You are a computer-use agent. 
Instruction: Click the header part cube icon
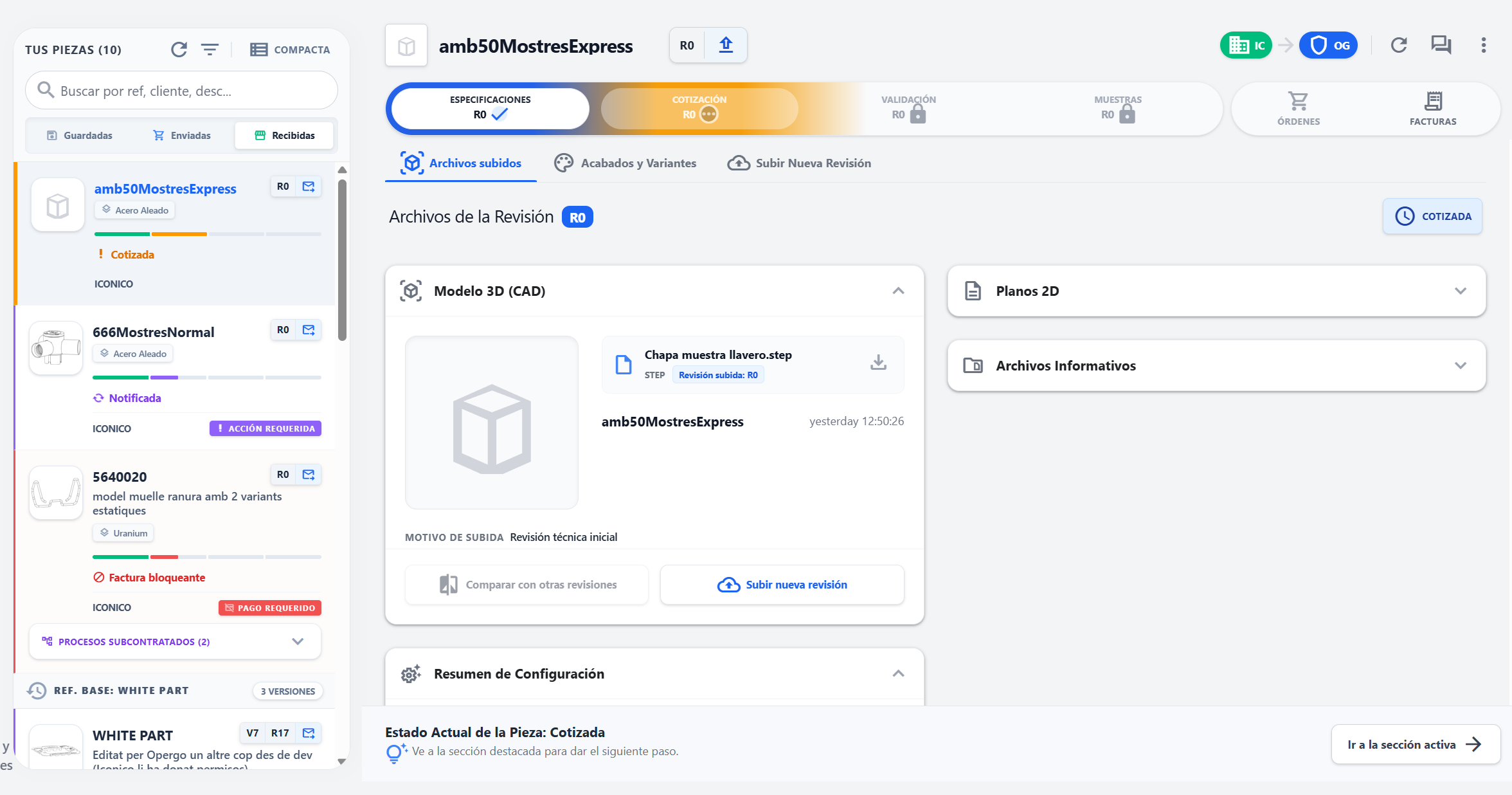pyautogui.click(x=406, y=46)
